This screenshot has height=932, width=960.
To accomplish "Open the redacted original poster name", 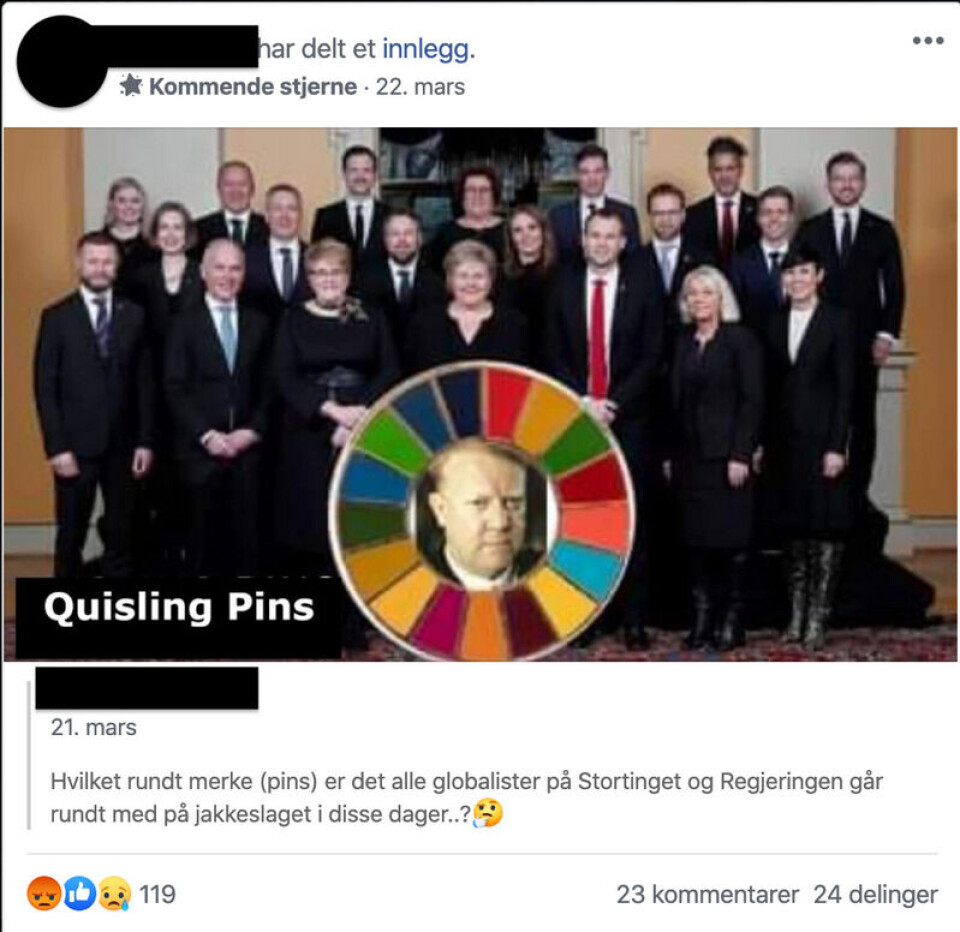I will click(x=147, y=688).
